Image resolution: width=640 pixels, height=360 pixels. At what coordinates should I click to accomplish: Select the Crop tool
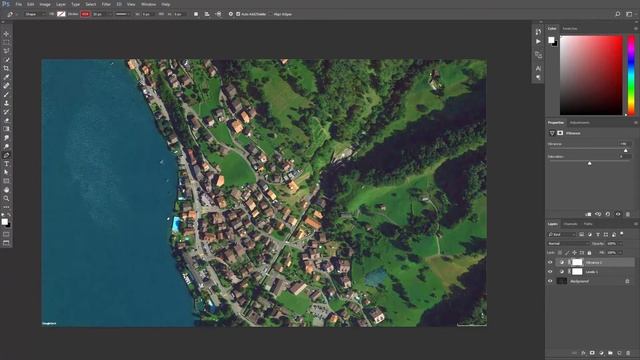[x=6, y=68]
